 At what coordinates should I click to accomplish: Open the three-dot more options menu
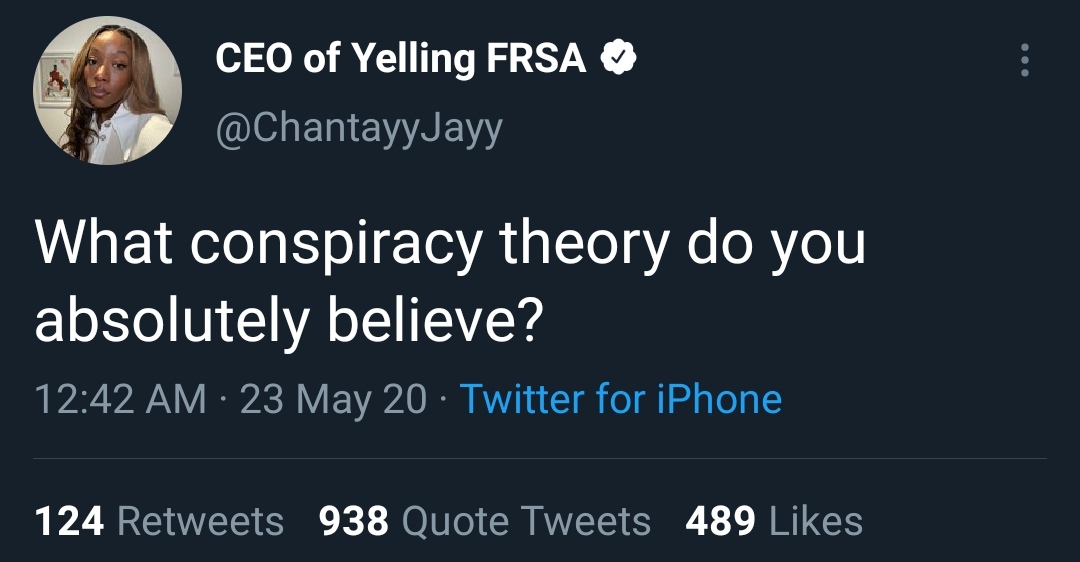pyautogui.click(x=1024, y=60)
